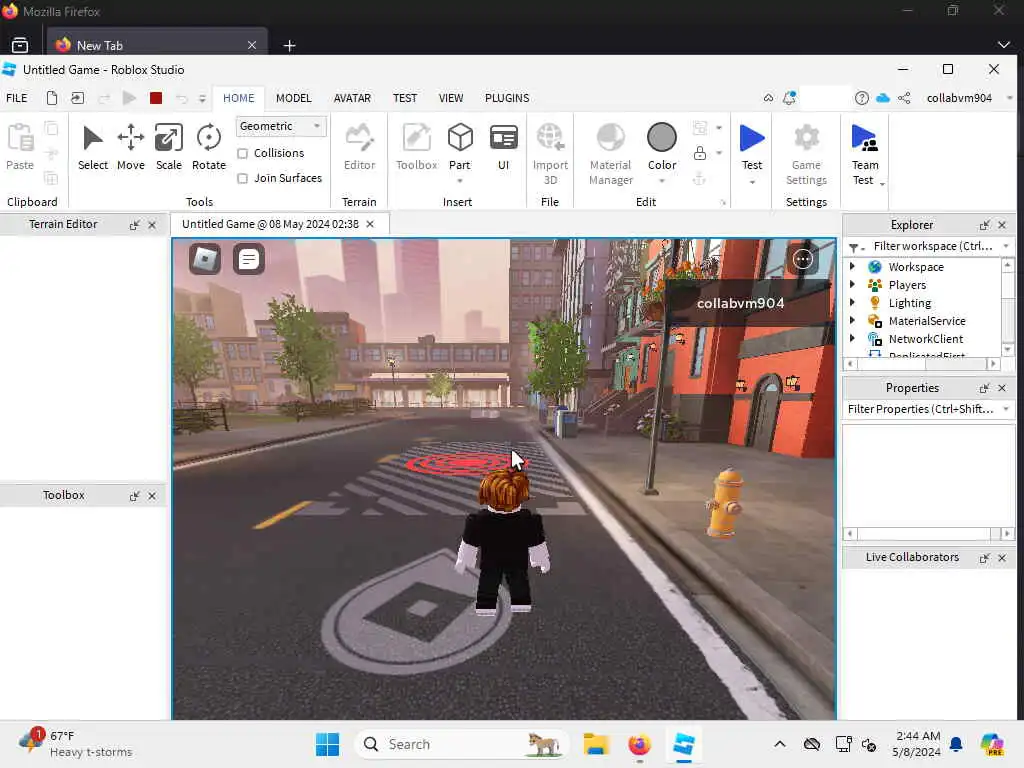Open the three-dots menu in viewport
Viewport: 1024px width, 768px height.
point(803,259)
